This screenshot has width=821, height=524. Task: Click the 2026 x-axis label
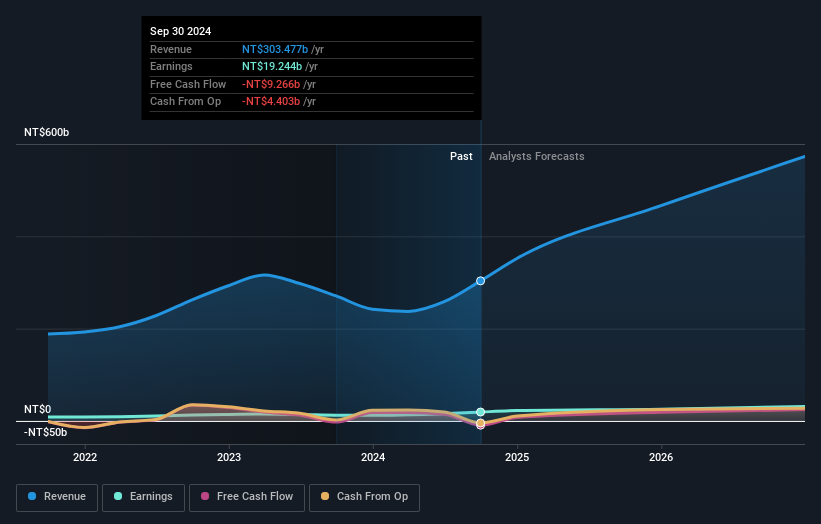pos(661,458)
